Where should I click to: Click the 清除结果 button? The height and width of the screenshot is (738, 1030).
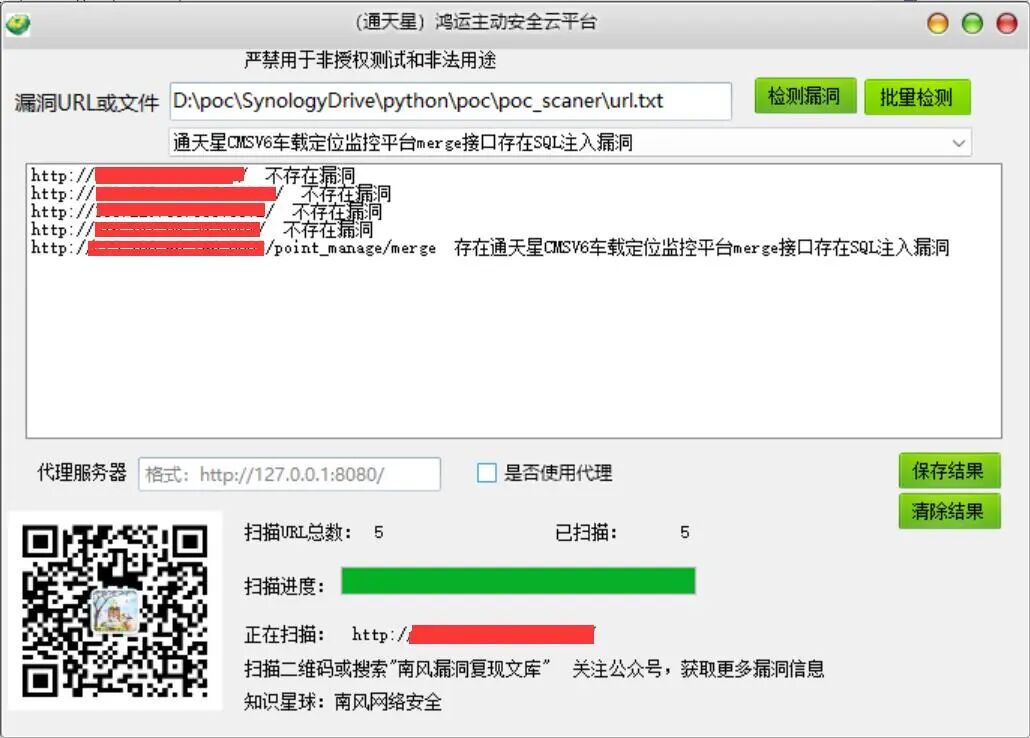tap(949, 511)
